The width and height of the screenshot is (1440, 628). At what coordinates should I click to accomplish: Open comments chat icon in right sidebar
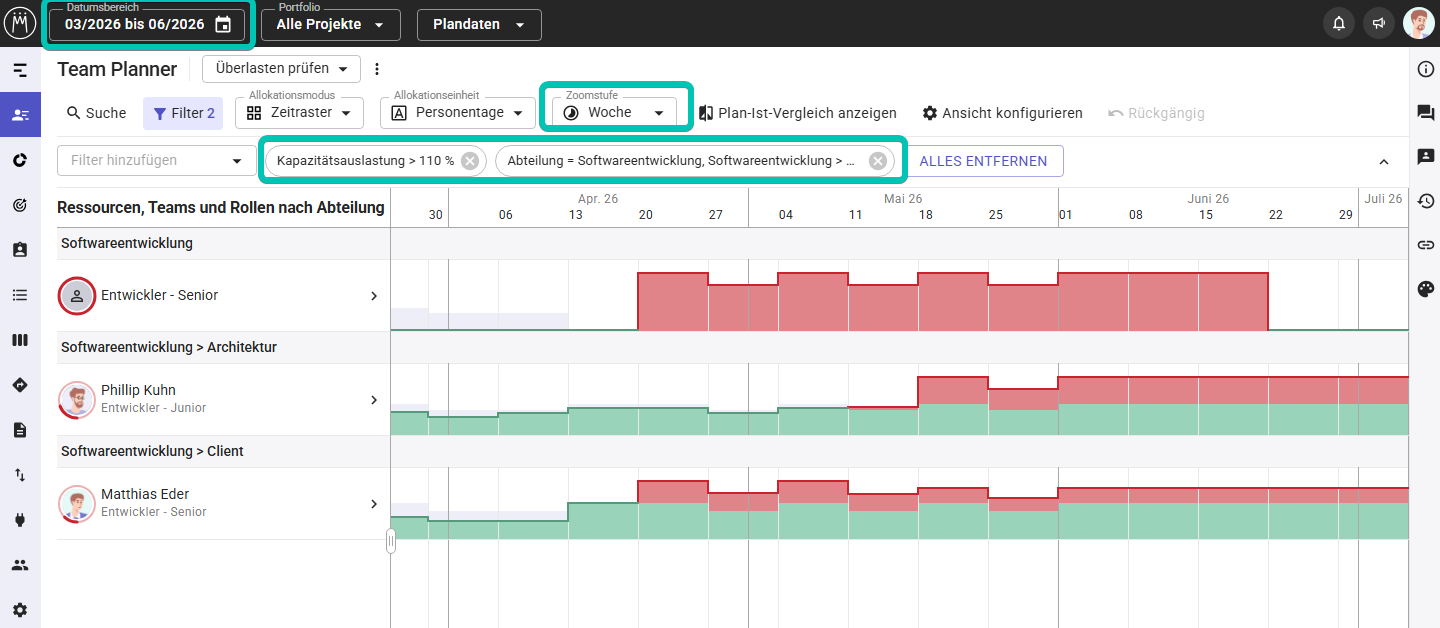pos(1426,113)
